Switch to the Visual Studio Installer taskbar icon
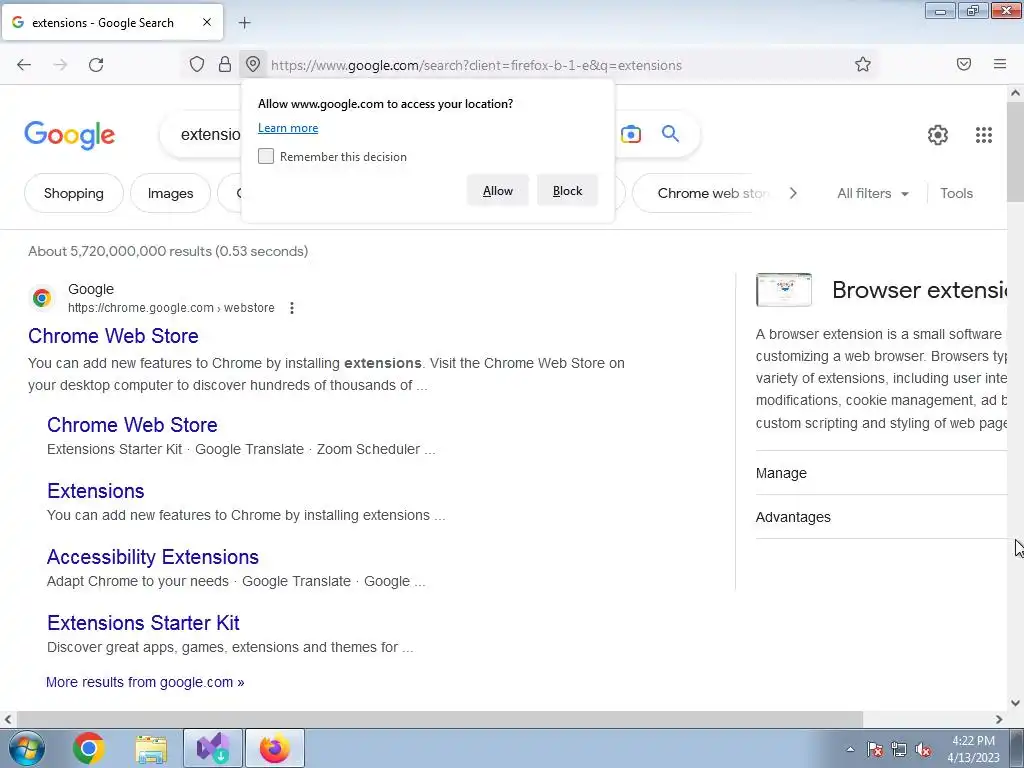Screen dimensions: 1024x768 (x=213, y=748)
